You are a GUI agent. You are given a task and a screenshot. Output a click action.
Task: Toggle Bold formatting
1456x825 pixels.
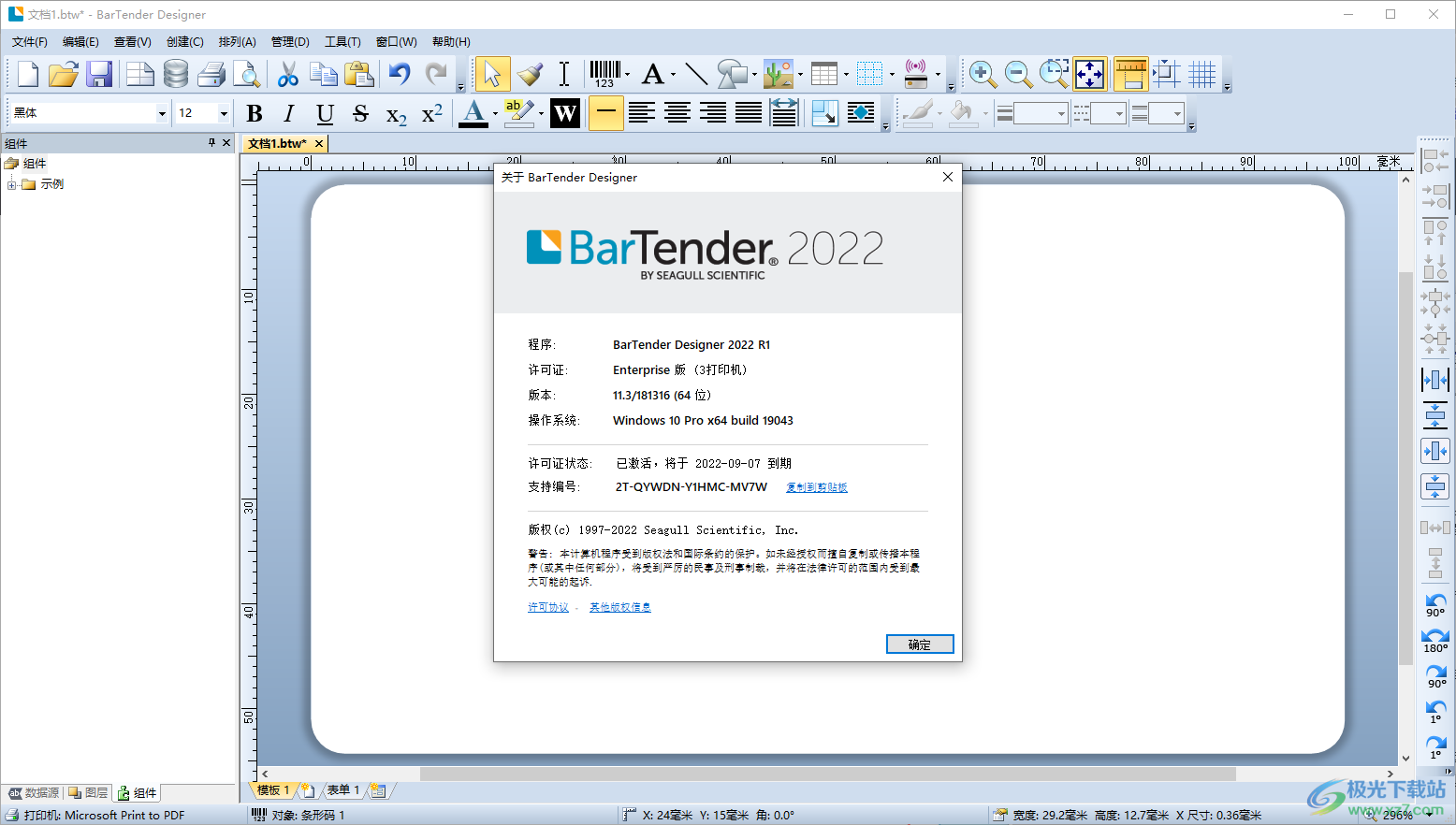pos(254,113)
